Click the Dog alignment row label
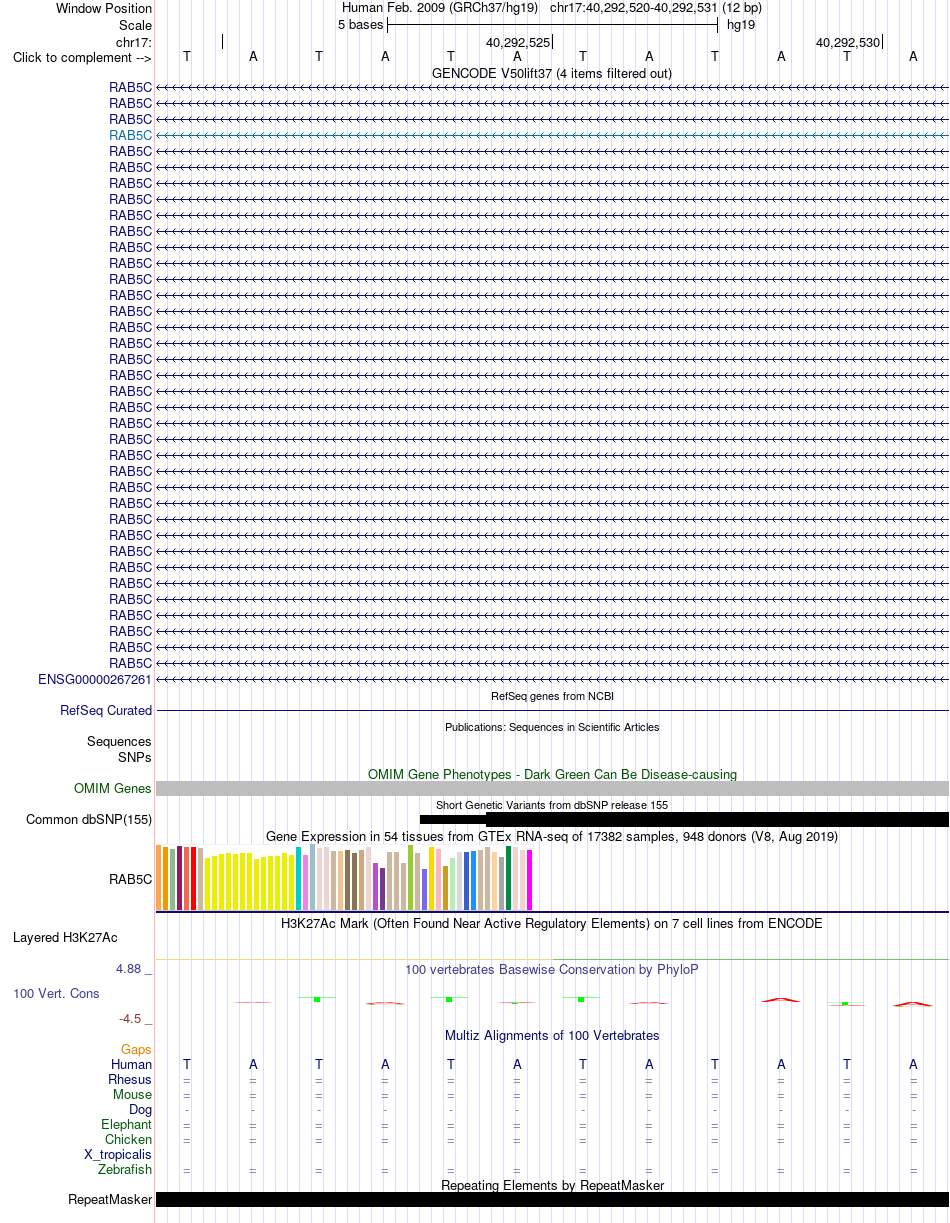 pyautogui.click(x=141, y=1110)
